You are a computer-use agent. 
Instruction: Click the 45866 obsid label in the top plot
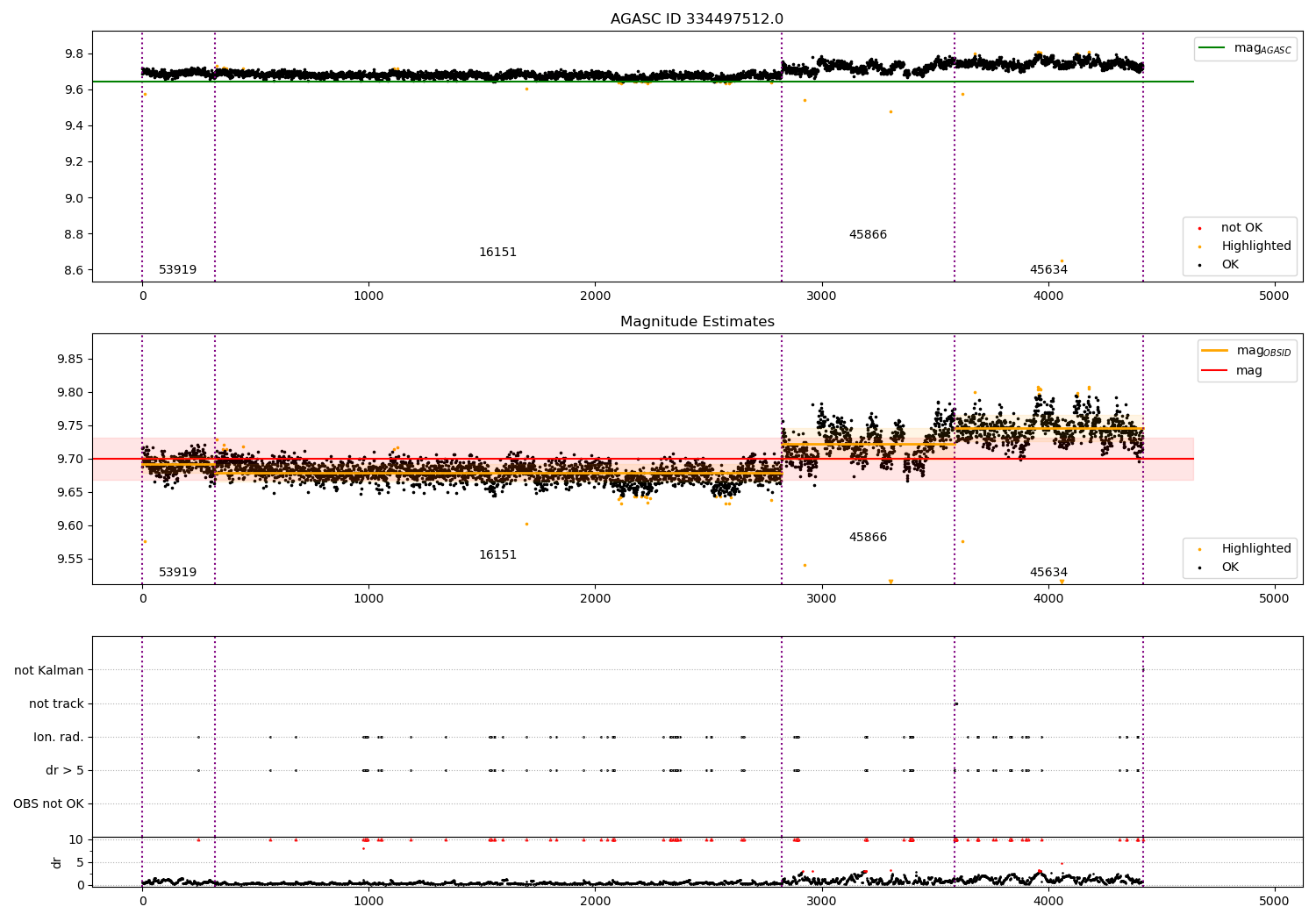coord(868,235)
